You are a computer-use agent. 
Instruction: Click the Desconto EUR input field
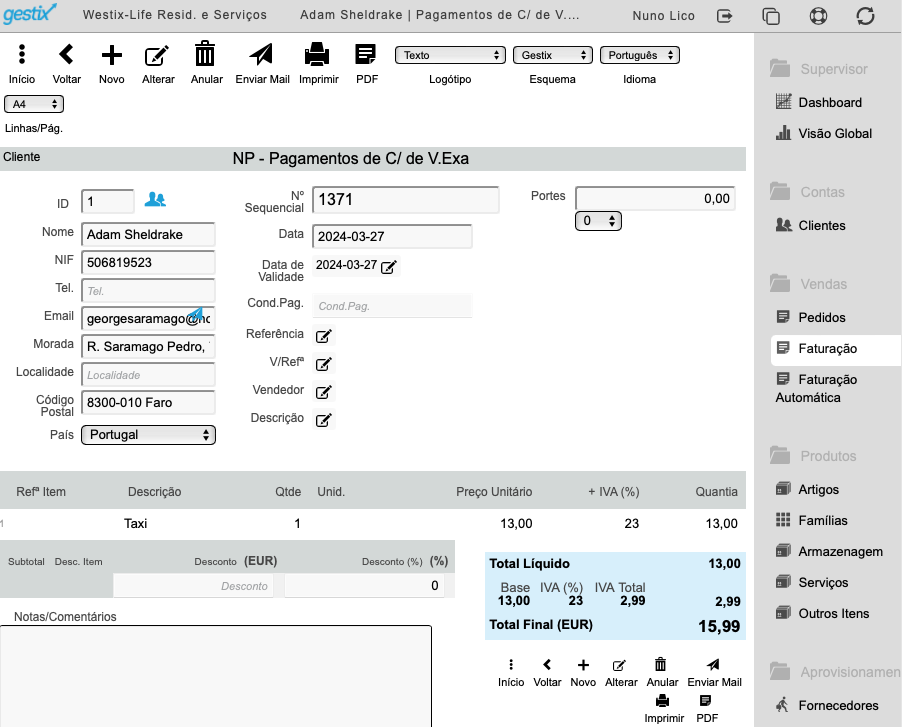(193, 586)
